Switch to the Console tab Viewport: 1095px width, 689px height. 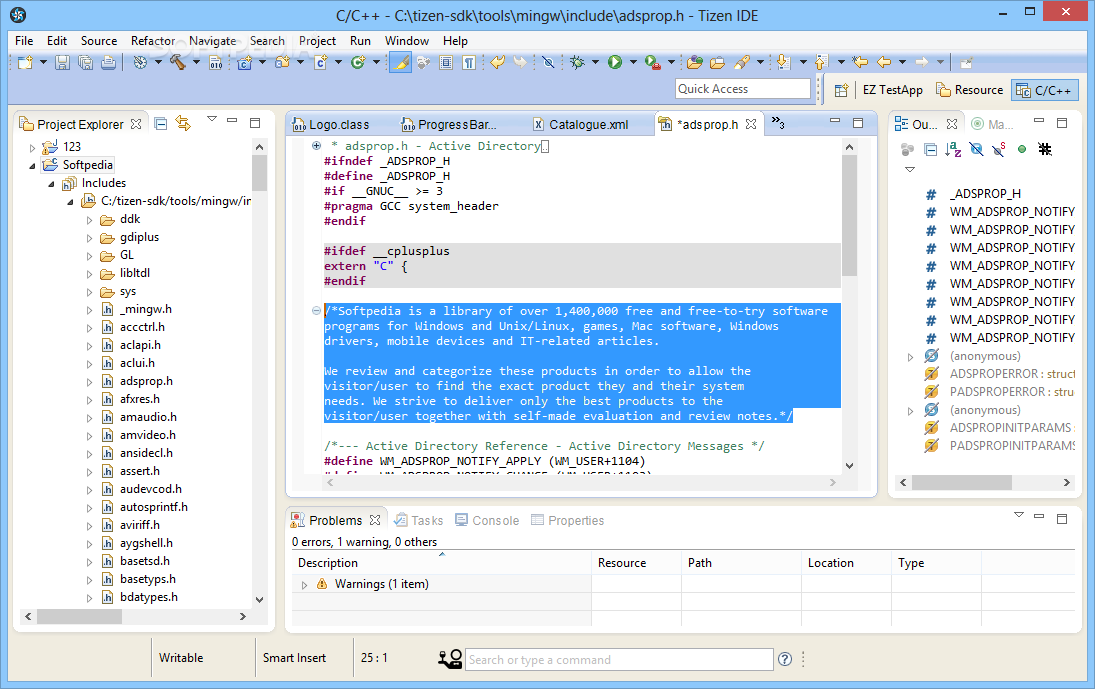[x=487, y=520]
